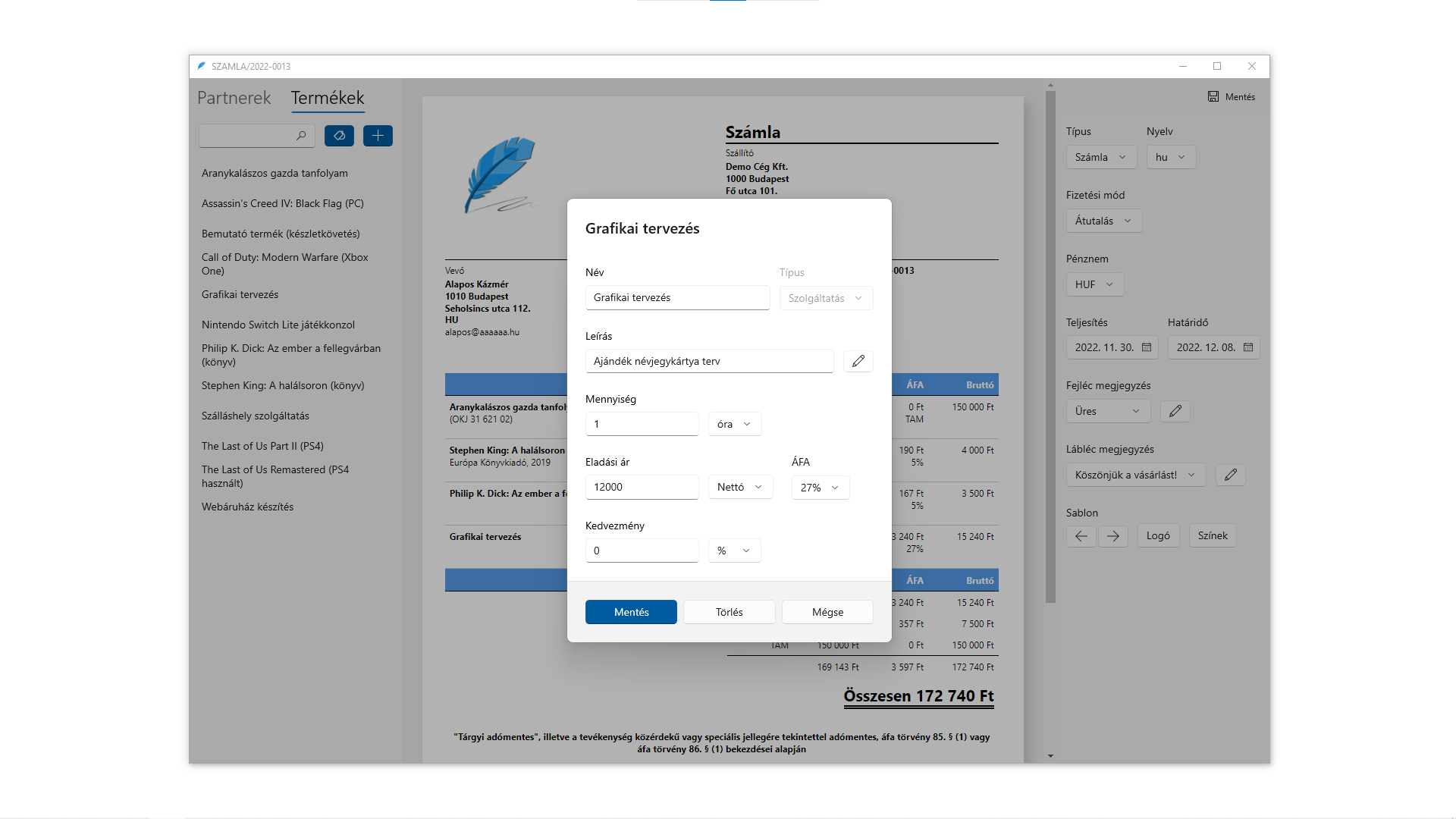Screen dimensions: 1456x819
Task: Click the blue eraser clear-filter icon
Action: click(x=339, y=136)
